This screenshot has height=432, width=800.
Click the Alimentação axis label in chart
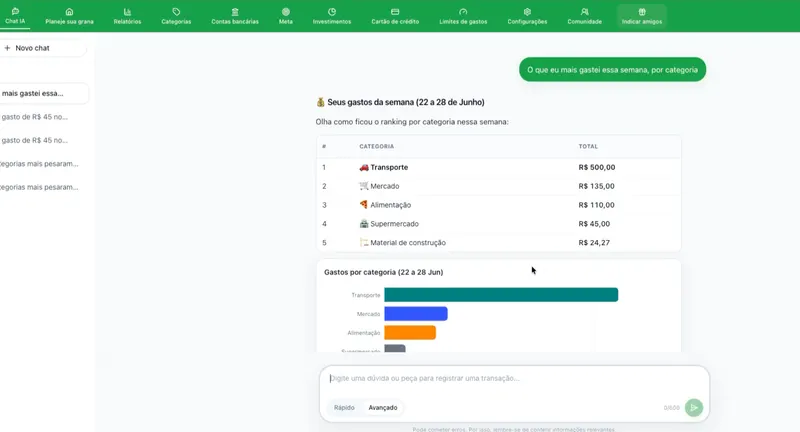364,333
